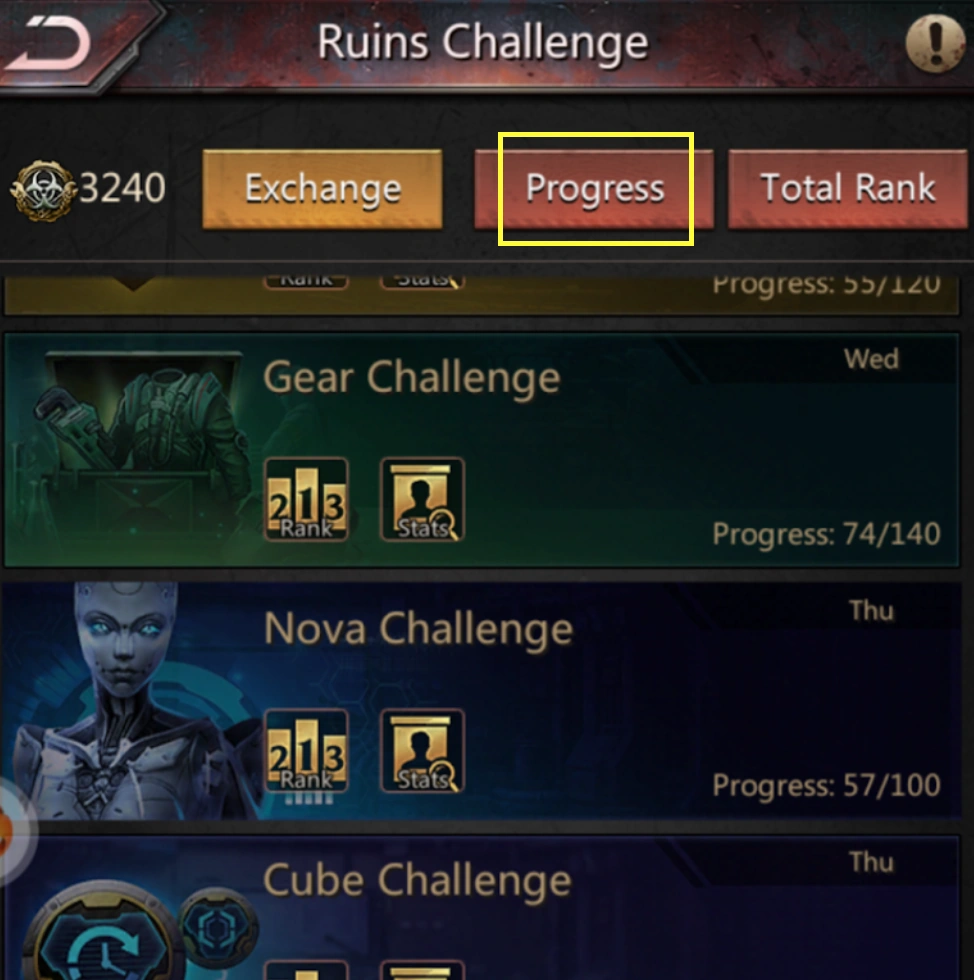Open the Total Rank tab

tap(848, 189)
